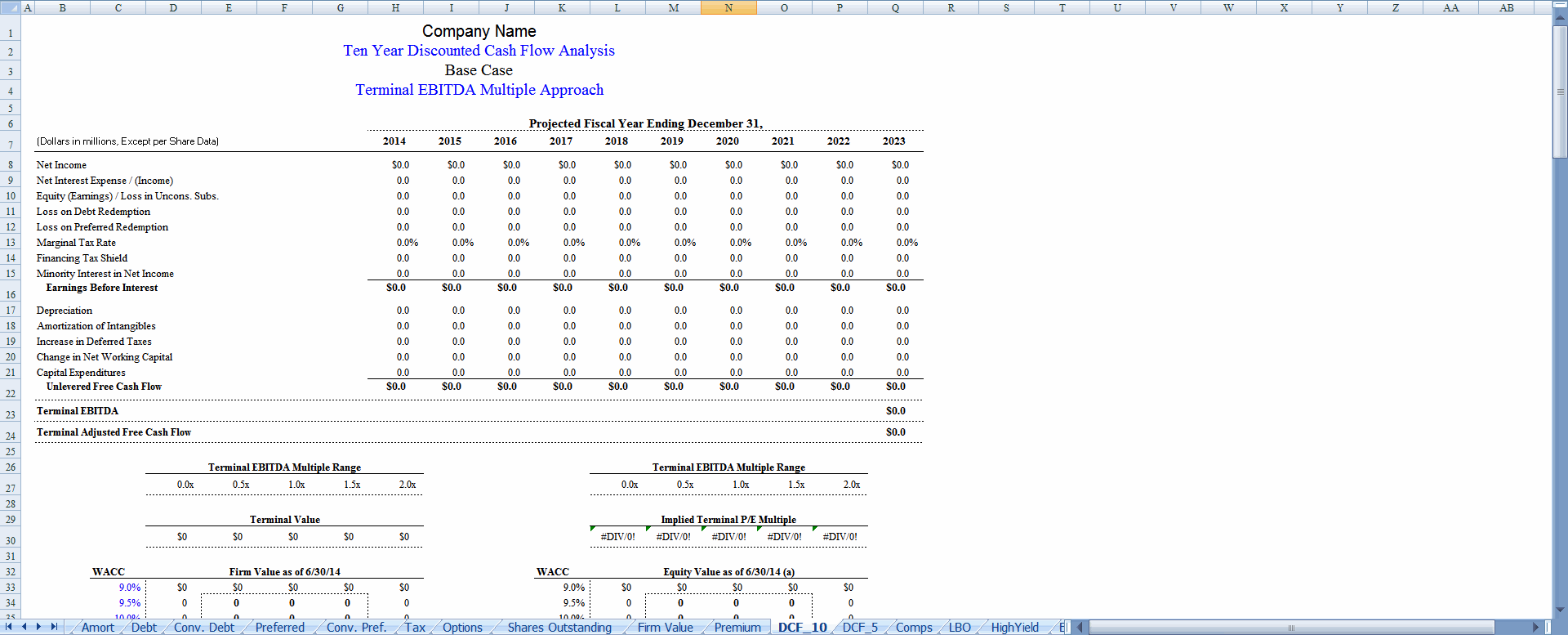Open the Firm Value sheet tab

pyautogui.click(x=666, y=628)
